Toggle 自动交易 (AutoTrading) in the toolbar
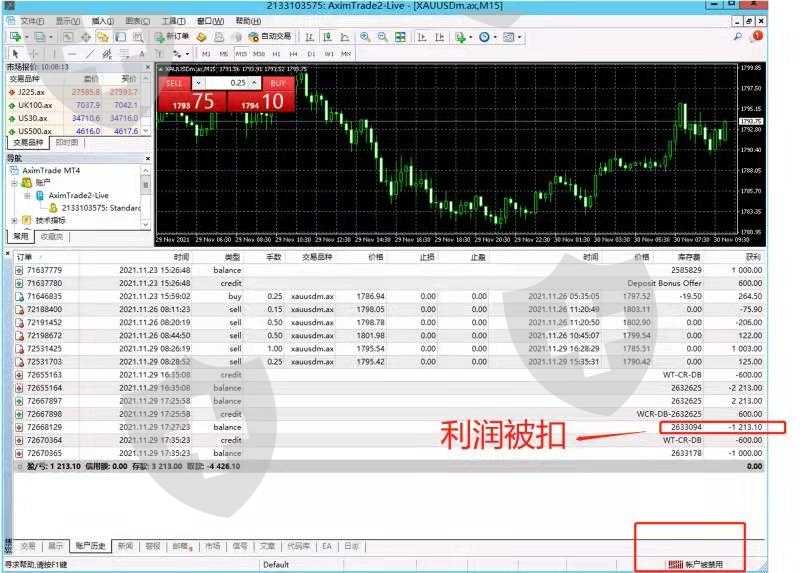800x573 pixels. point(257,37)
